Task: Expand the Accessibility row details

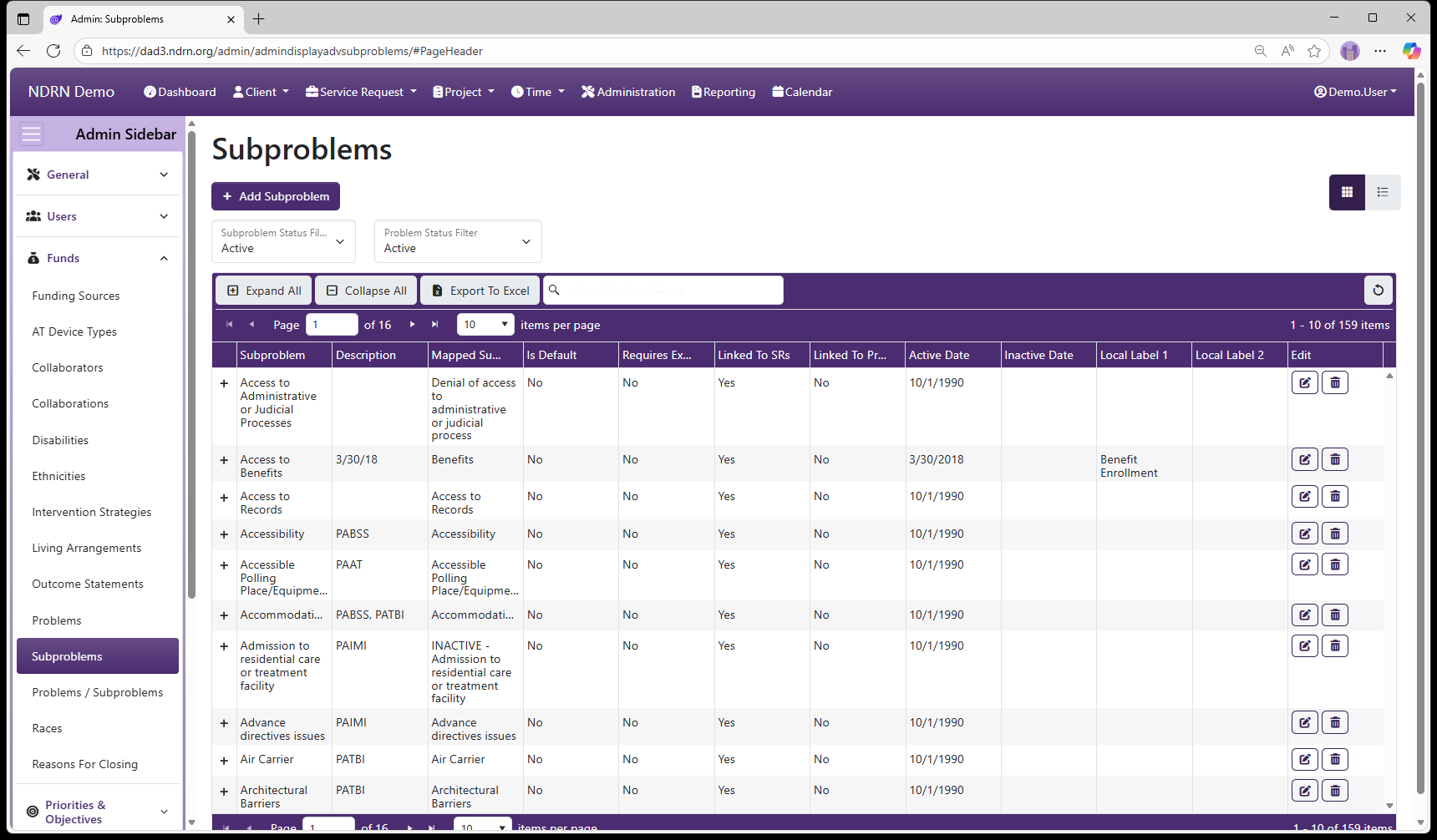Action: (224, 534)
